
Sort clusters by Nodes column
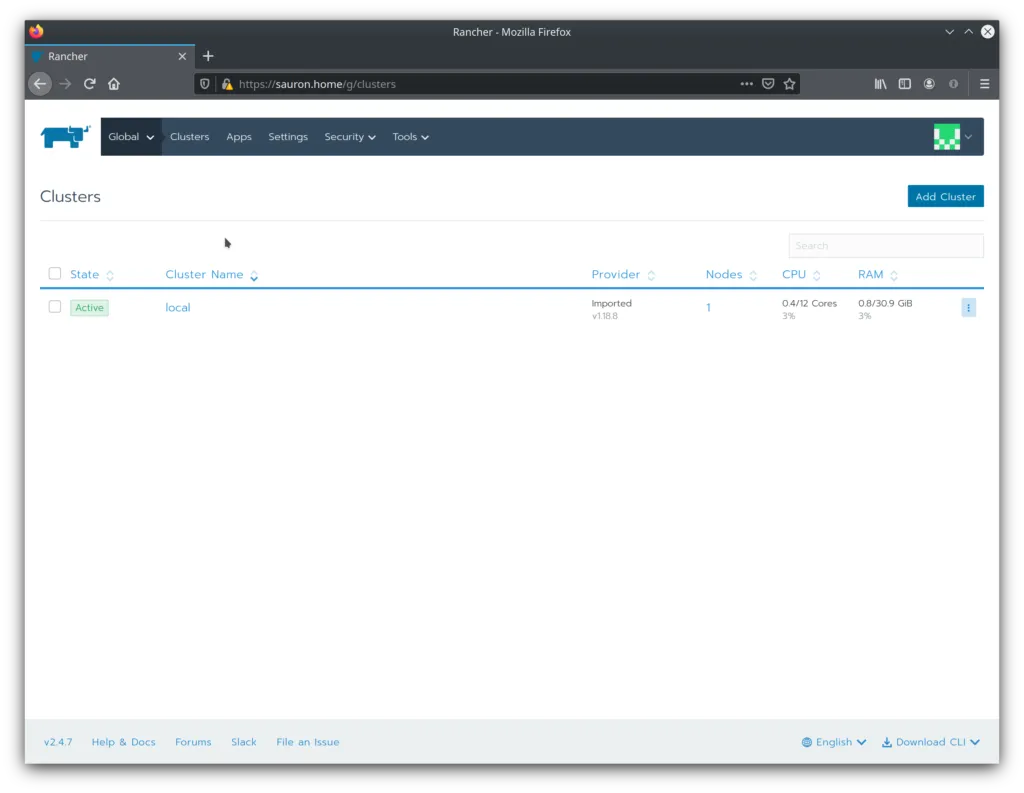tap(731, 275)
